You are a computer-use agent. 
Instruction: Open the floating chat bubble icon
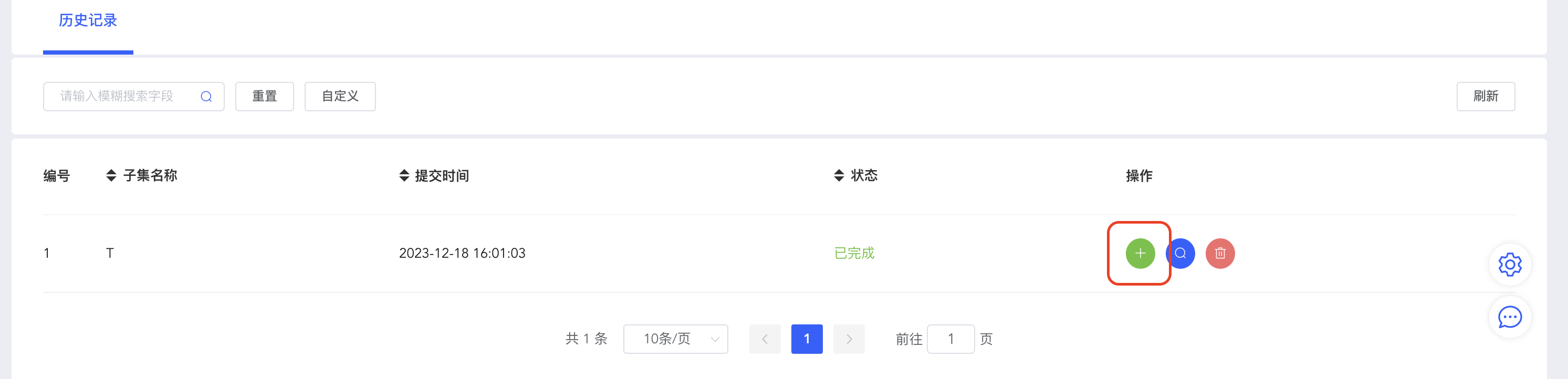[x=1510, y=317]
